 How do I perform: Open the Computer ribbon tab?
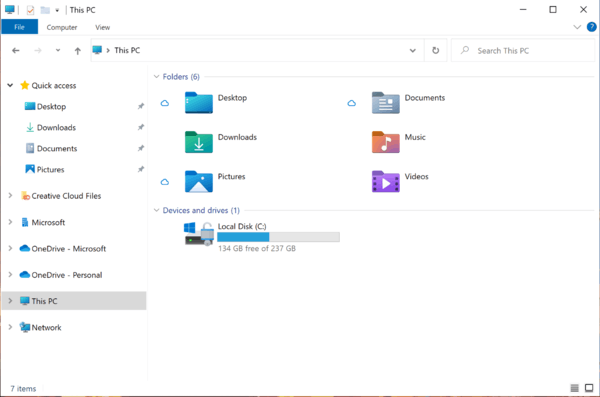coord(62,27)
